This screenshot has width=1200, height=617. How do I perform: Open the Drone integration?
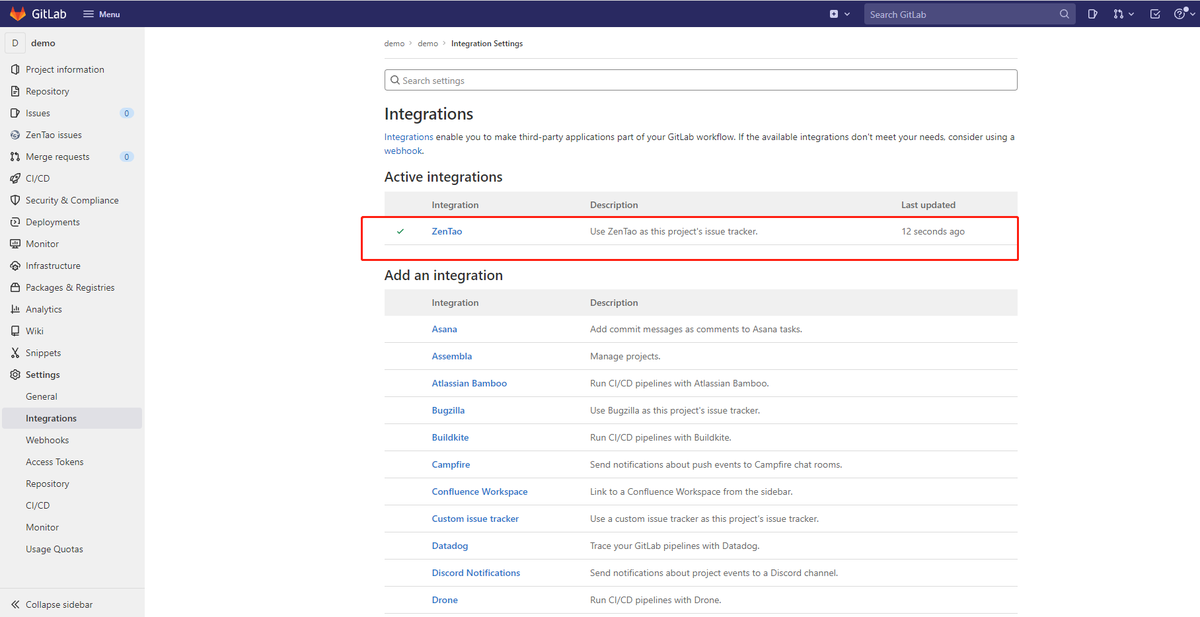445,600
